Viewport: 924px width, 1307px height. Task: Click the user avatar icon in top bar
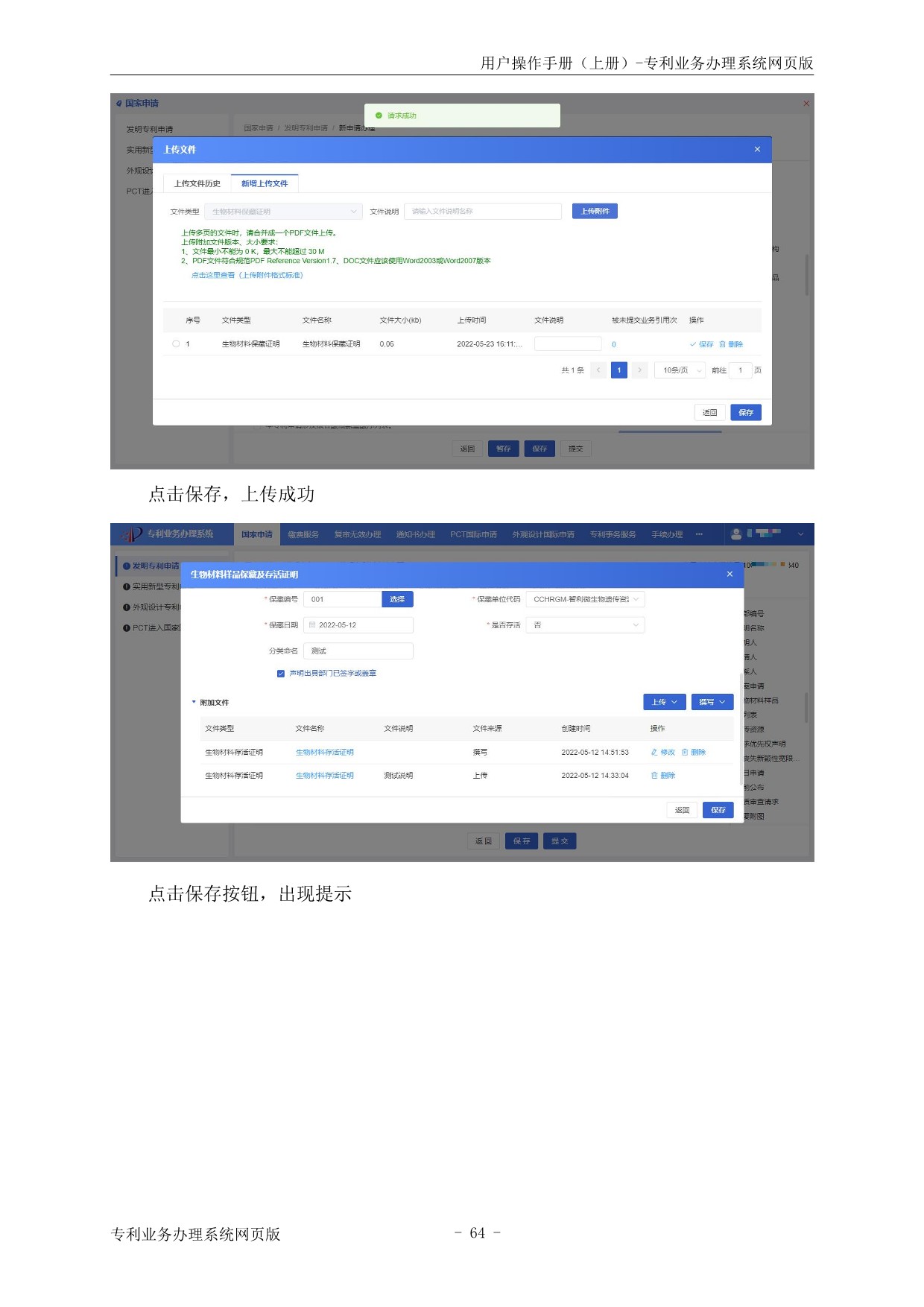pos(736,534)
